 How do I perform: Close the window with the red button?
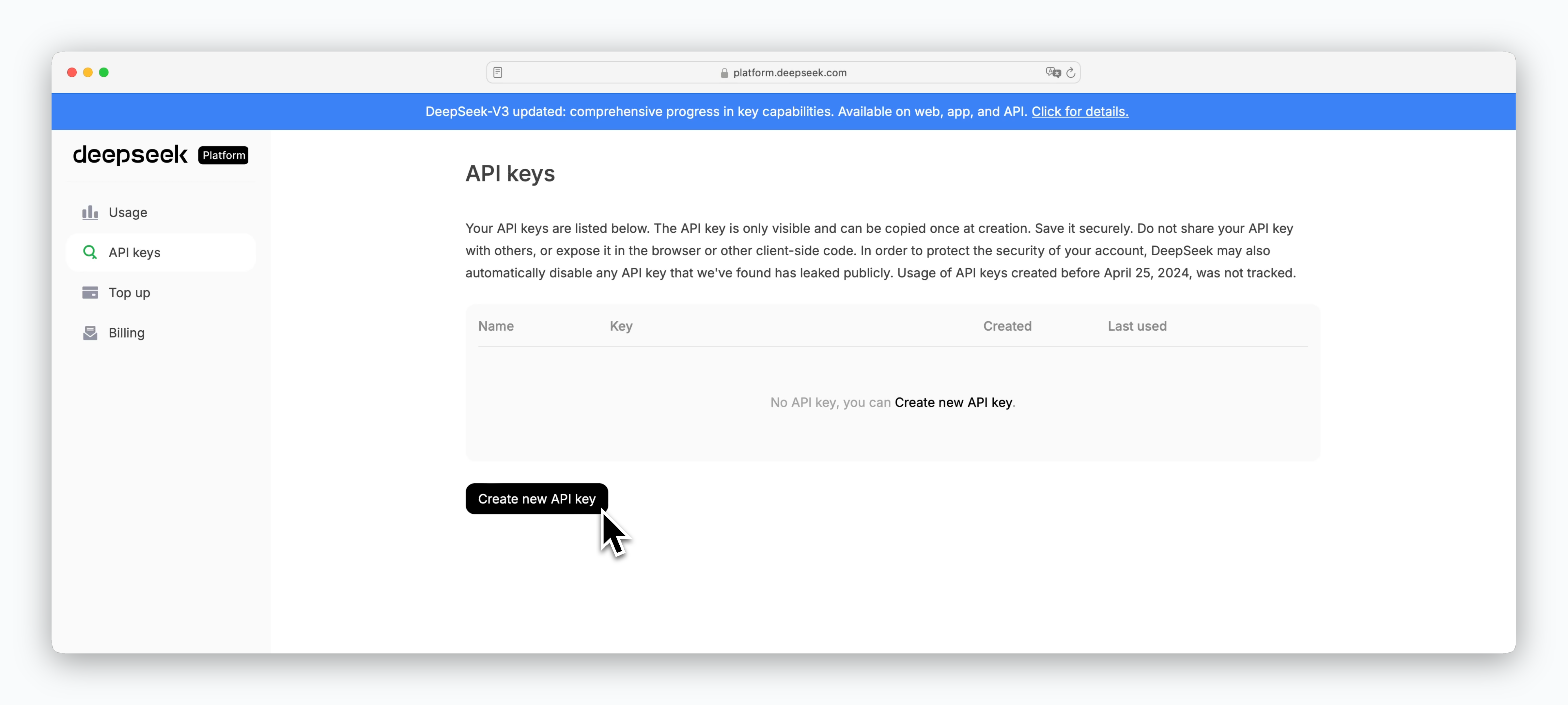coord(72,72)
